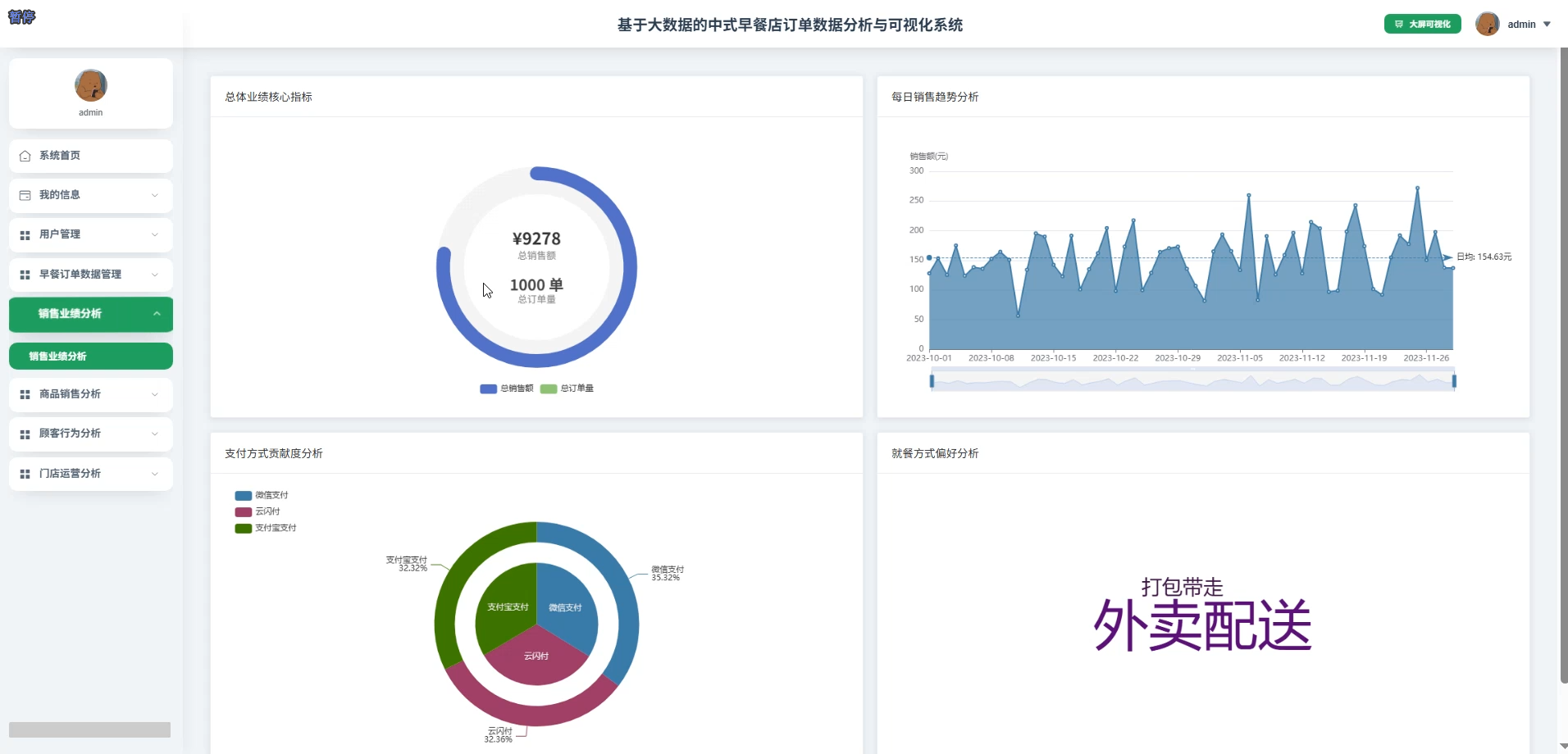This screenshot has height=754, width=1568.
Task: Open 顾客行为分析 menu item
Action: [91, 434]
